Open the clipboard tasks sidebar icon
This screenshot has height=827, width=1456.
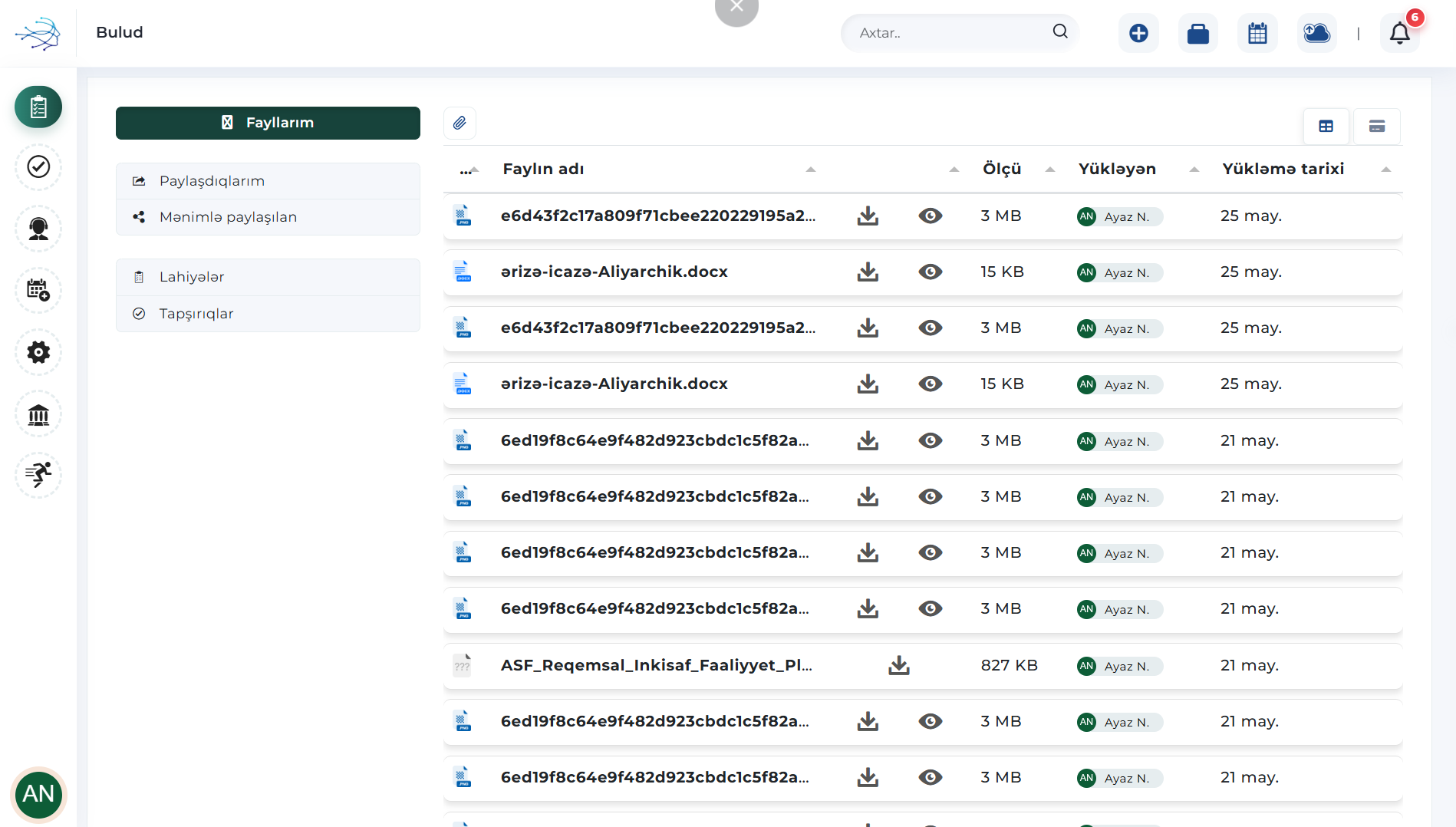pyautogui.click(x=38, y=107)
